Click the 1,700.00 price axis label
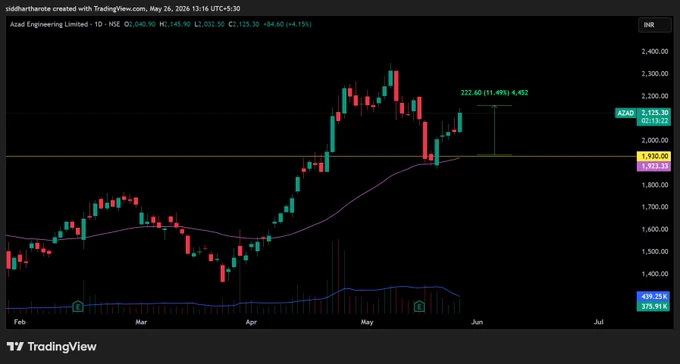Image resolution: width=680 pixels, height=364 pixels. 654,207
